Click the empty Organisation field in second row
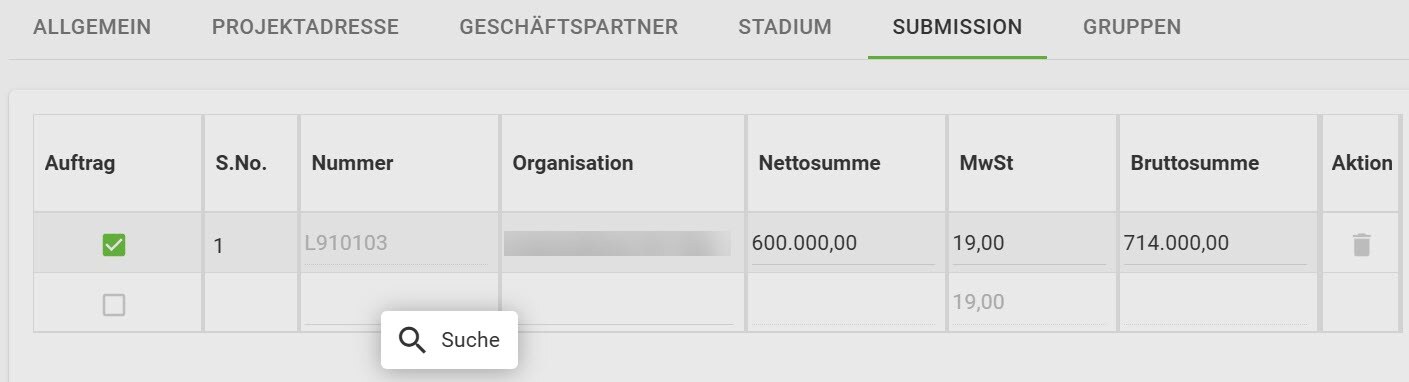This screenshot has height=382, width=1409. [620, 303]
